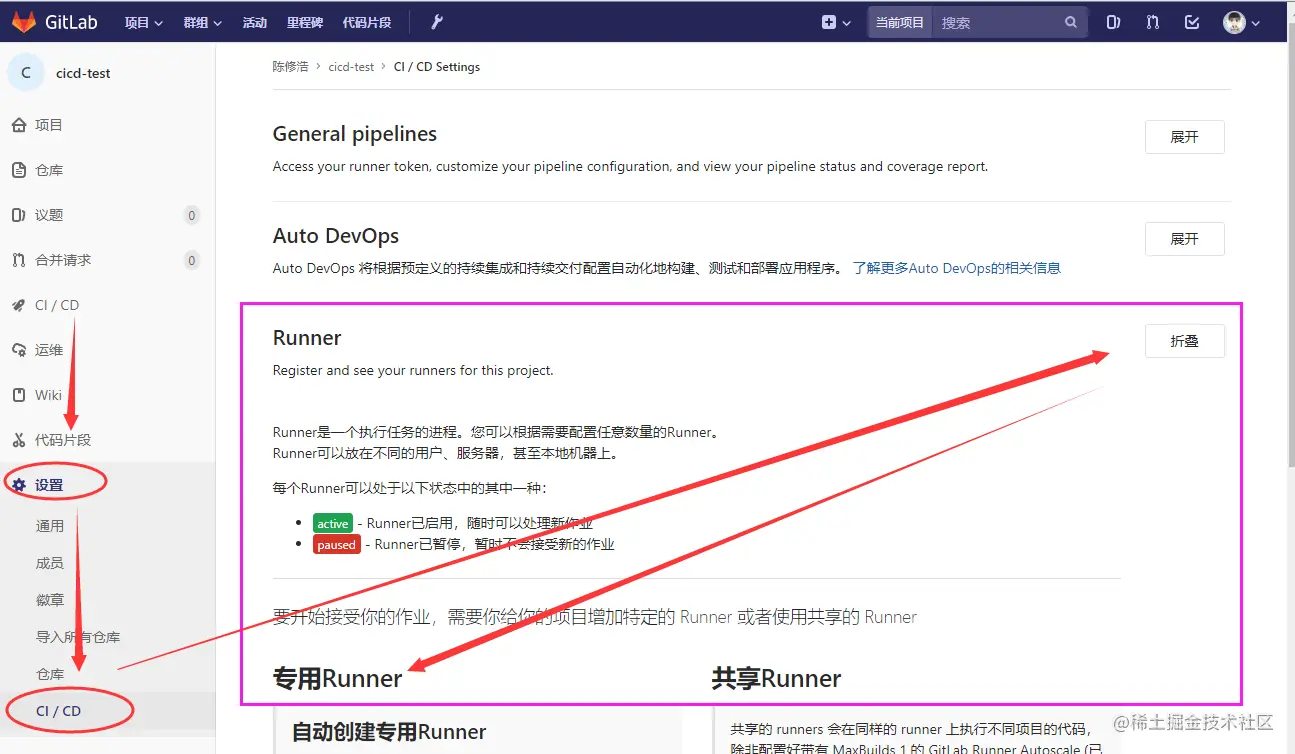This screenshot has height=754, width=1295.
Task: Click the 自动创建专用Runner heading
Action: pyautogui.click(x=389, y=732)
